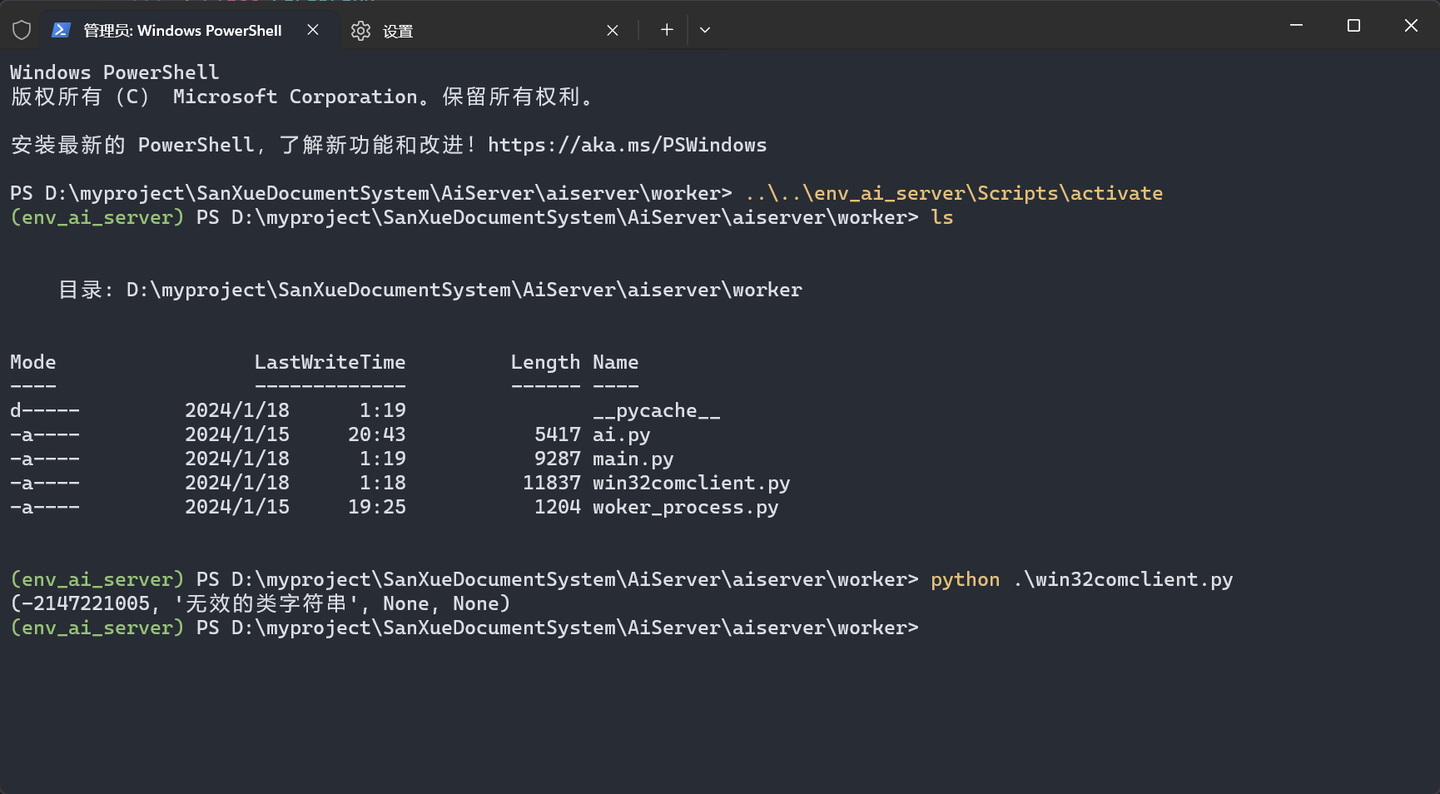Click the X icon on the PowerShell tab
The width and height of the screenshot is (1440, 794).
point(312,30)
